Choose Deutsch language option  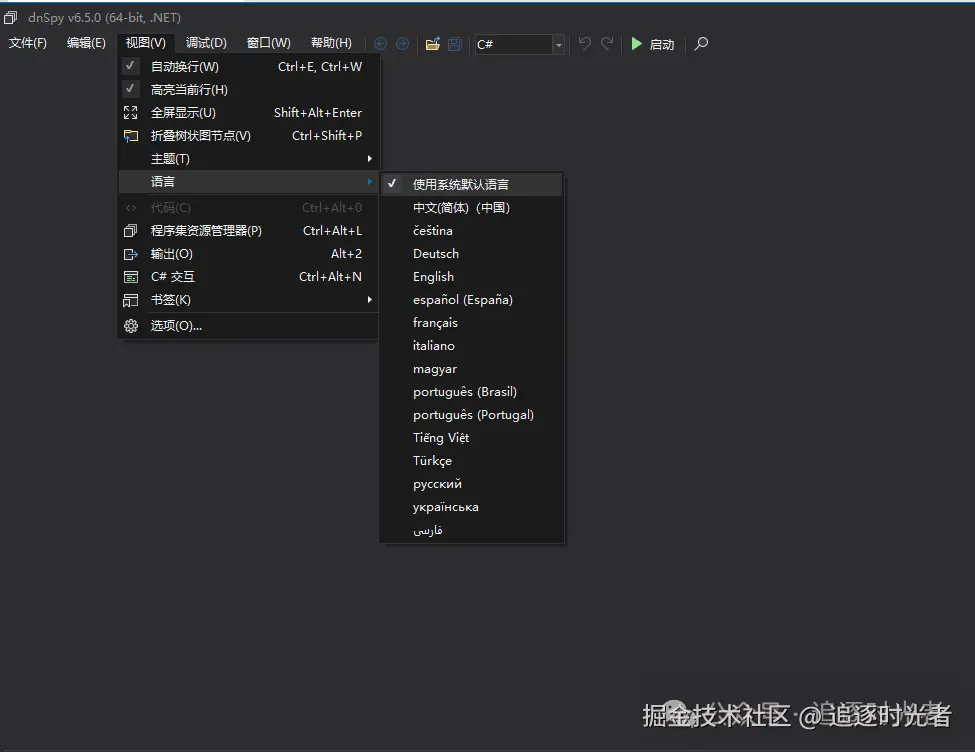point(435,253)
